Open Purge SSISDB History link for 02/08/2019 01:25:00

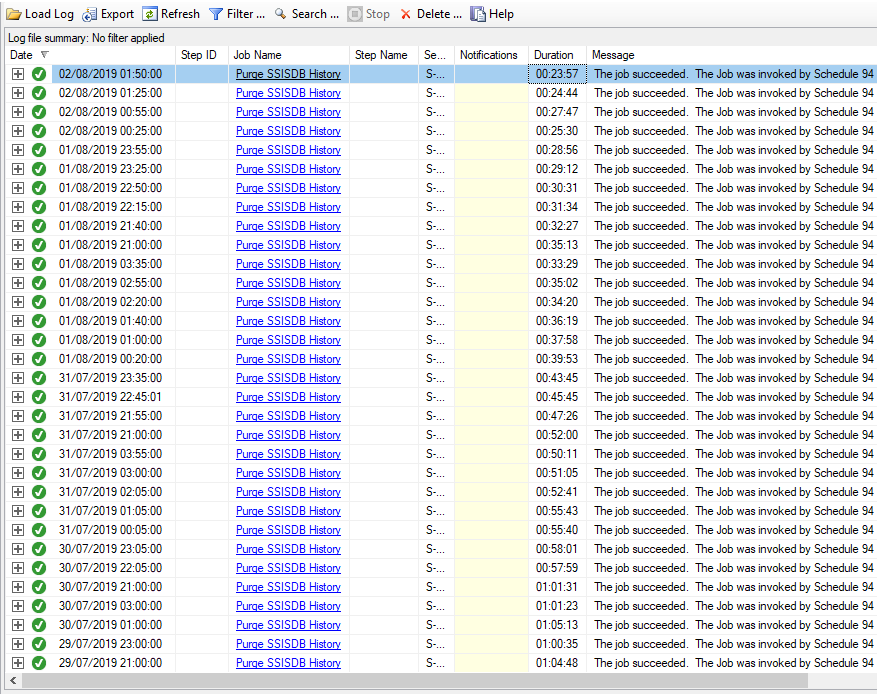tap(288, 93)
